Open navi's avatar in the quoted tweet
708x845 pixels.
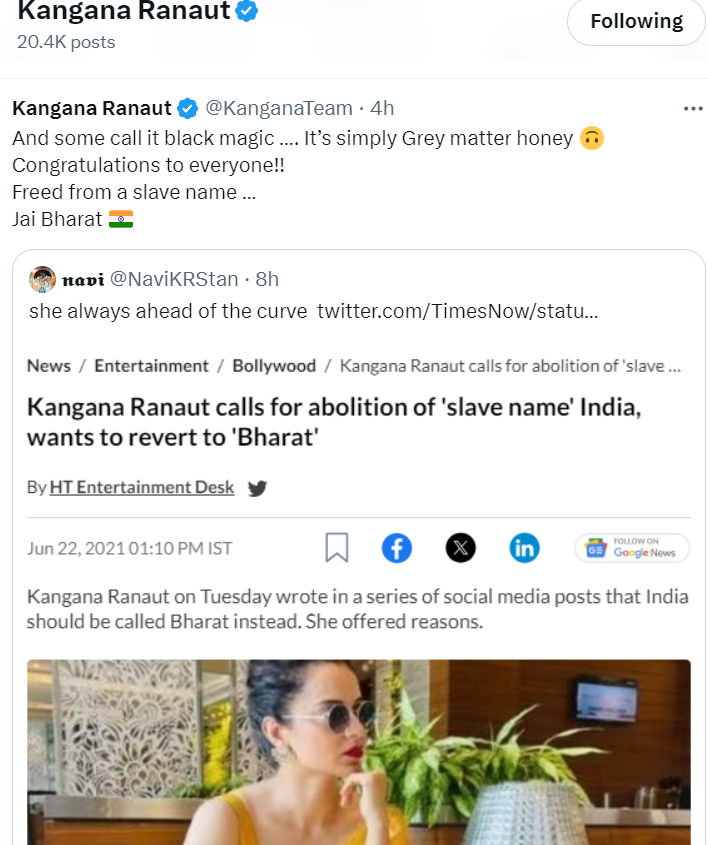pos(42,279)
